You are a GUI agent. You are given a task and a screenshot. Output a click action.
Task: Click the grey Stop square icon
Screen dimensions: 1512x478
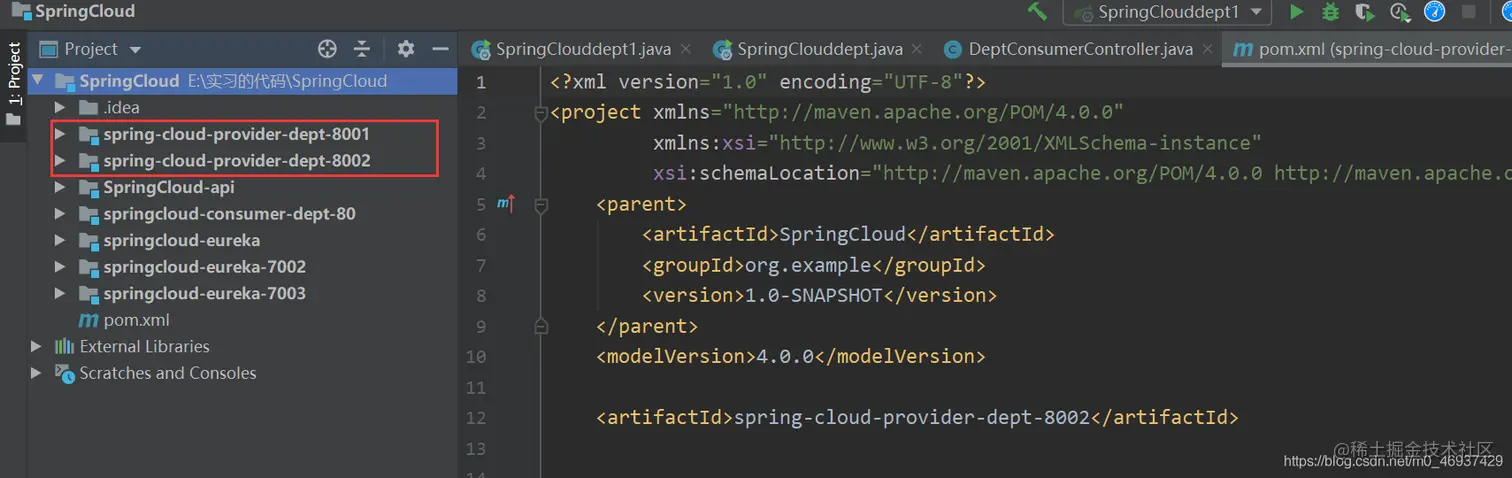pos(1469,12)
